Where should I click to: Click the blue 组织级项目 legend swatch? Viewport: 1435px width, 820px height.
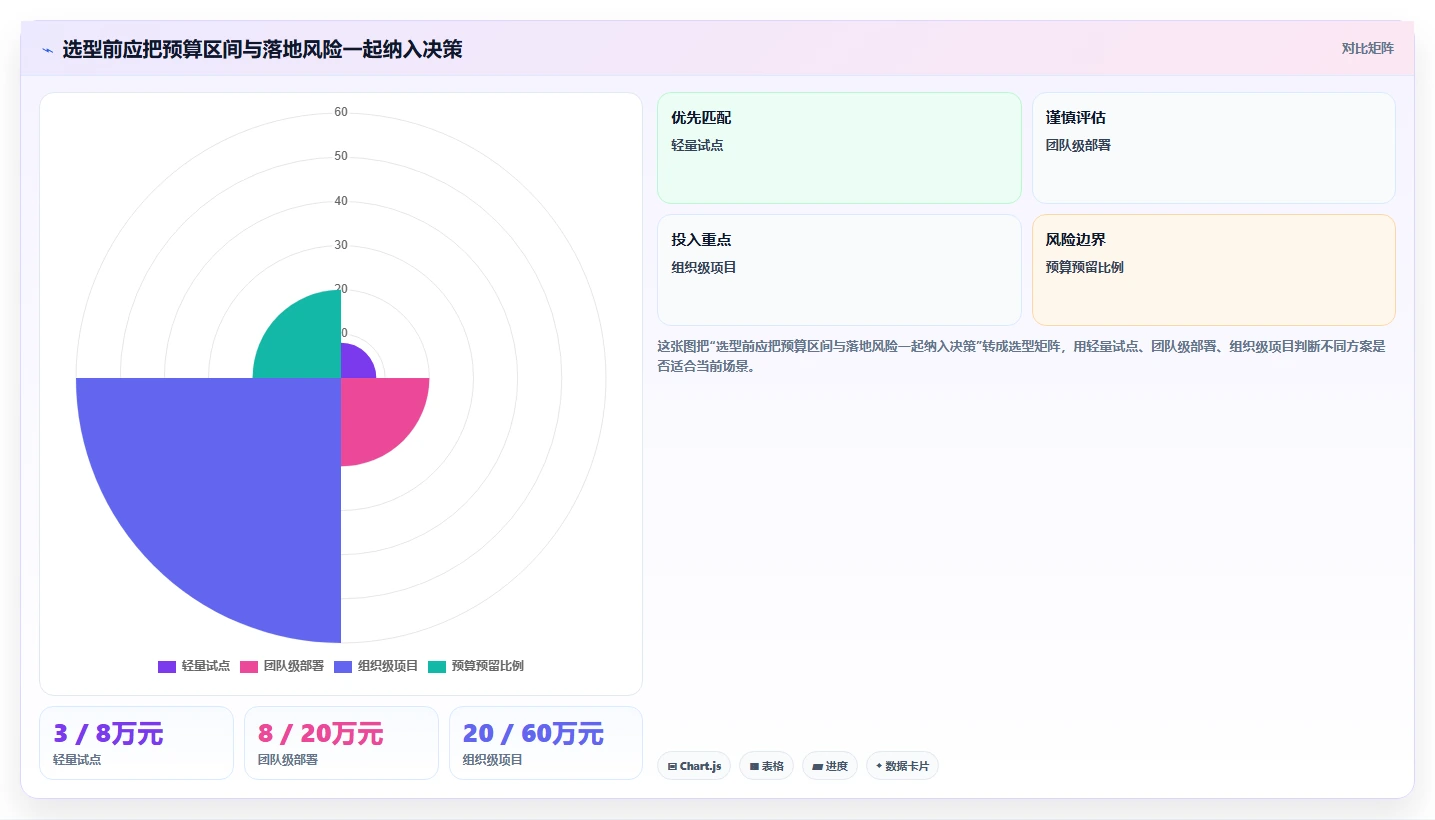tap(343, 667)
